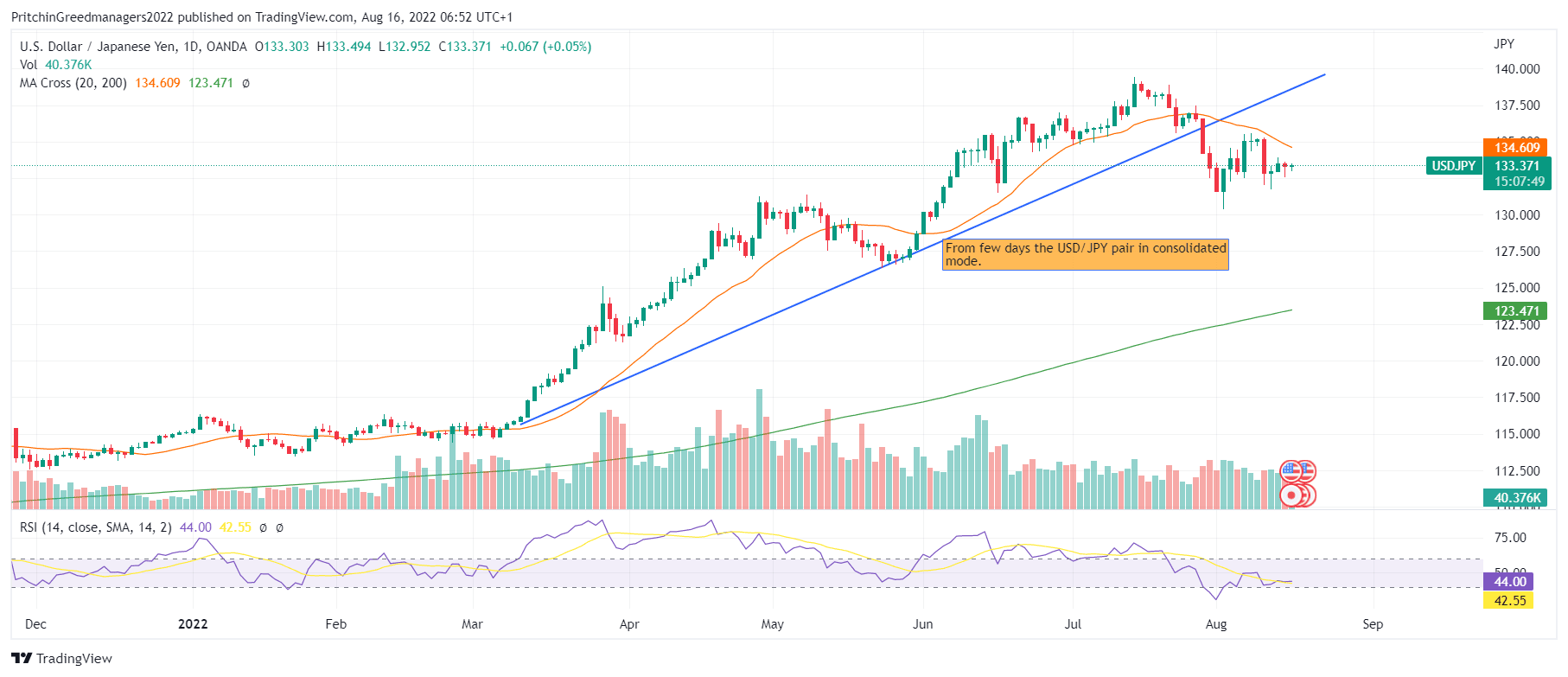Image resolution: width=1568 pixels, height=677 pixels.
Task: Click the 2022 year marker on time axis
Action: point(193,624)
